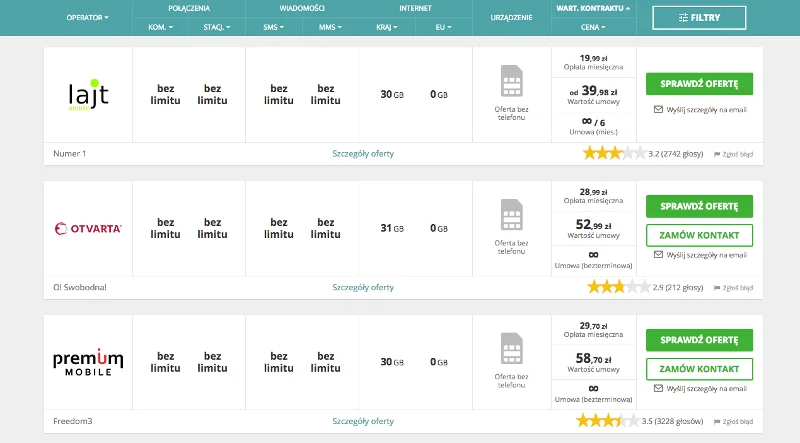The image size is (800, 443).
Task: Click flag icon for Numer 1 offer
Action: (717, 154)
